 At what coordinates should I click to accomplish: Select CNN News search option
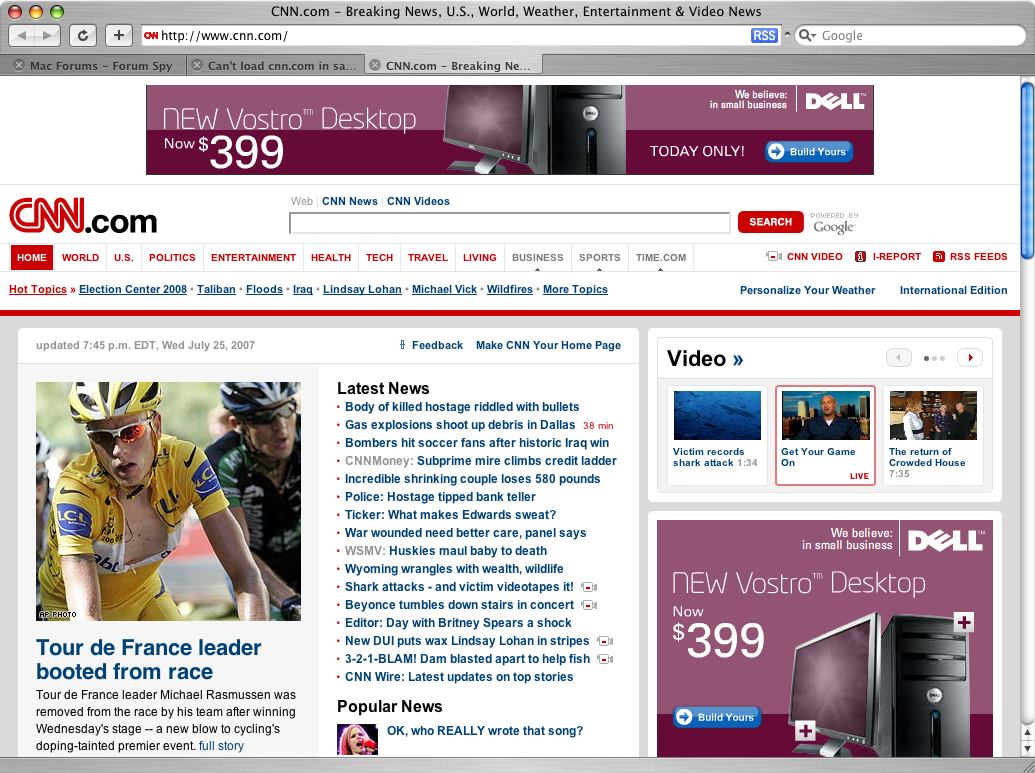coord(350,201)
